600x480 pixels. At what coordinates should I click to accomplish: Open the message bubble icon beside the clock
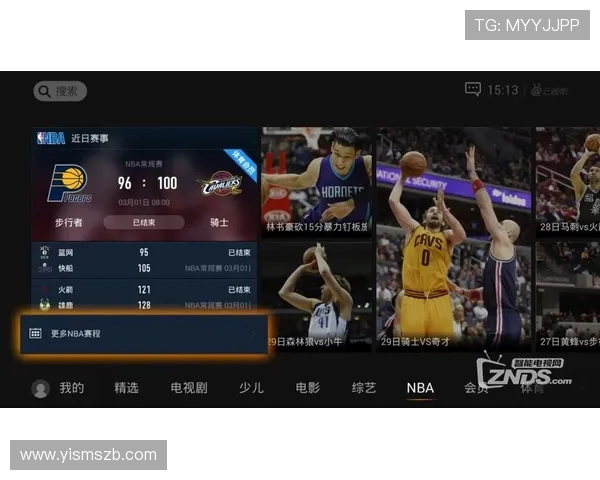tap(473, 89)
